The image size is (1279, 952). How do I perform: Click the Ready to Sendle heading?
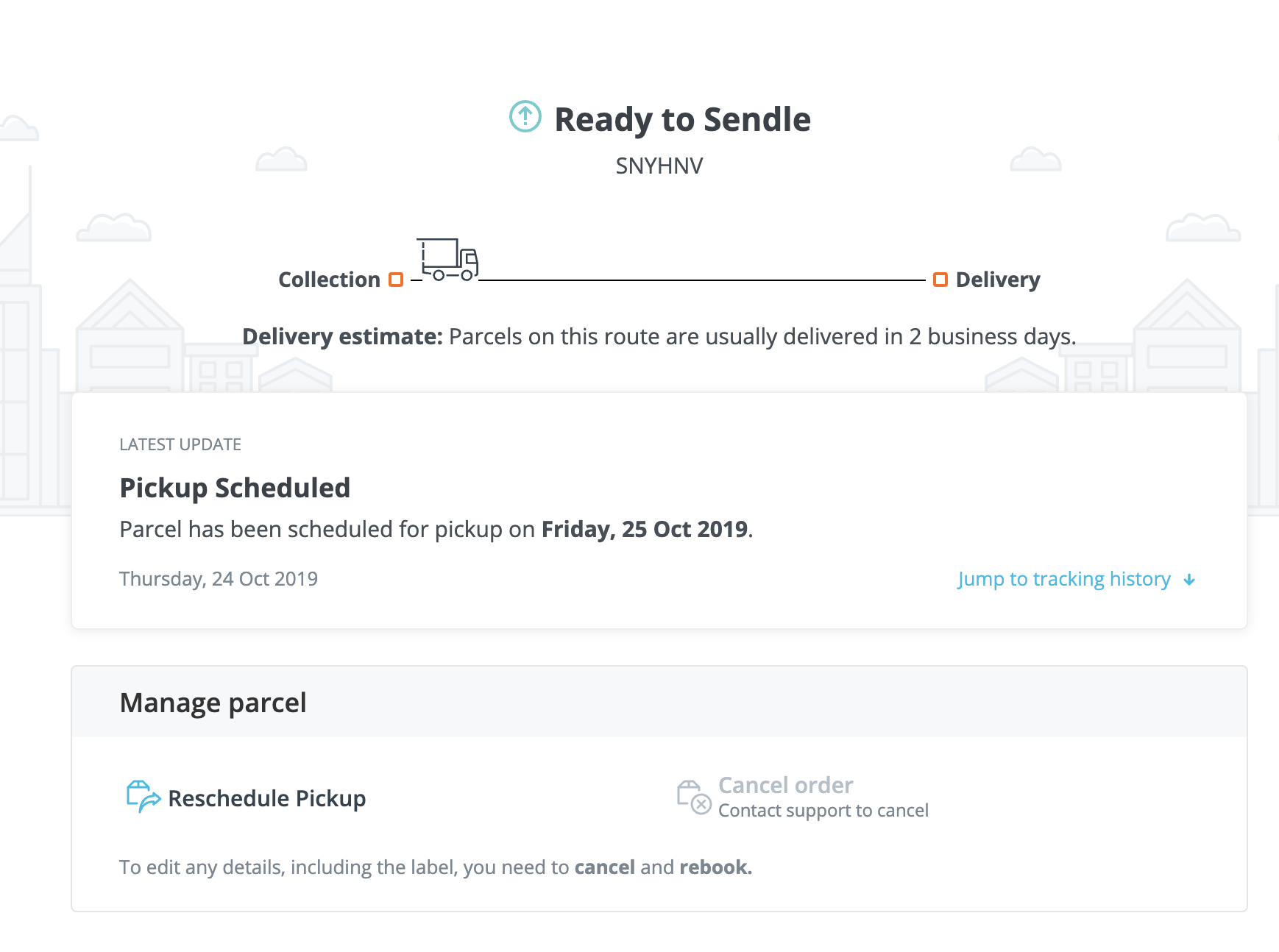point(682,119)
